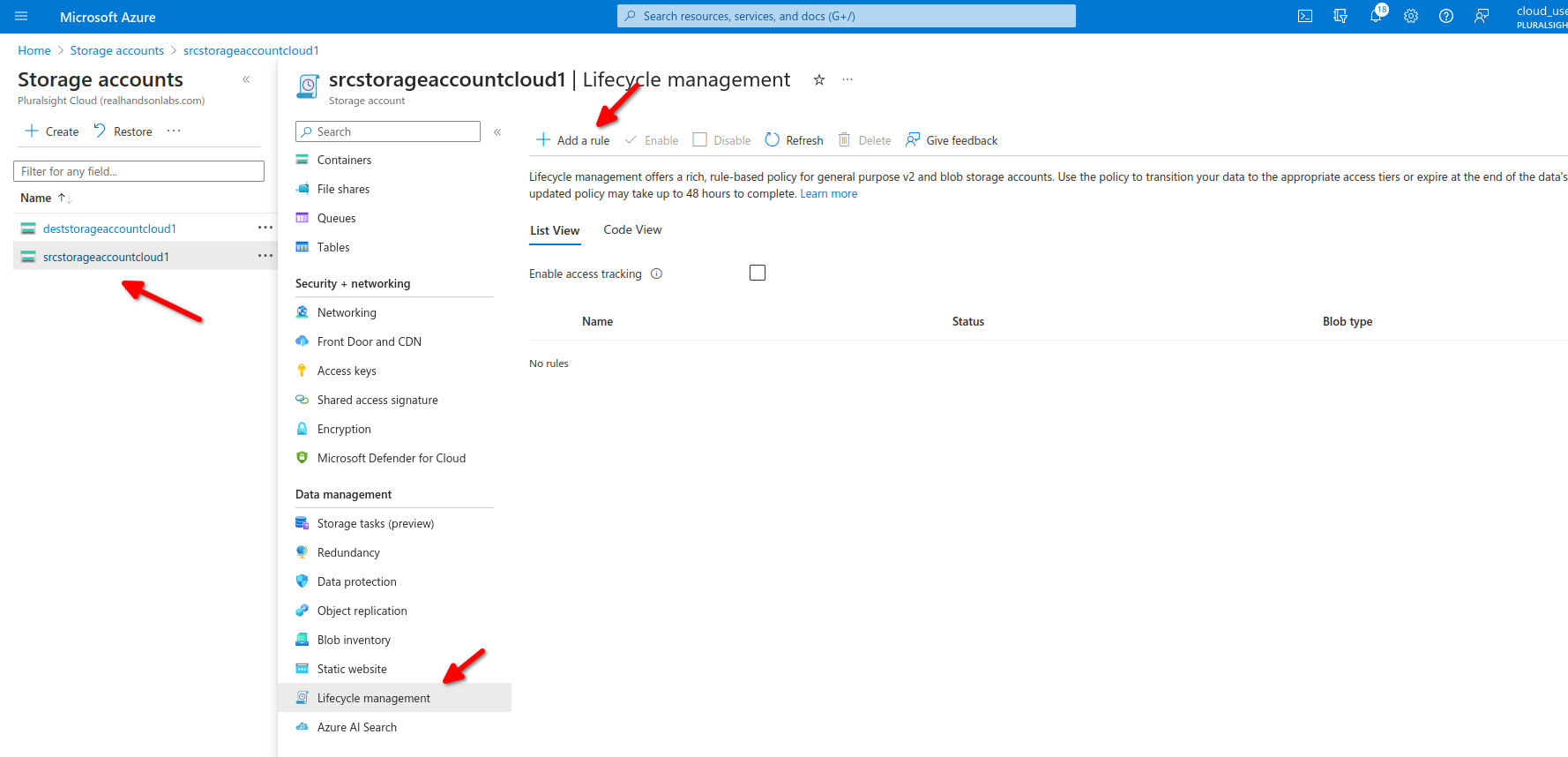Follow the Learn more link
Viewport: 1568px width, 757px height.
pos(828,194)
